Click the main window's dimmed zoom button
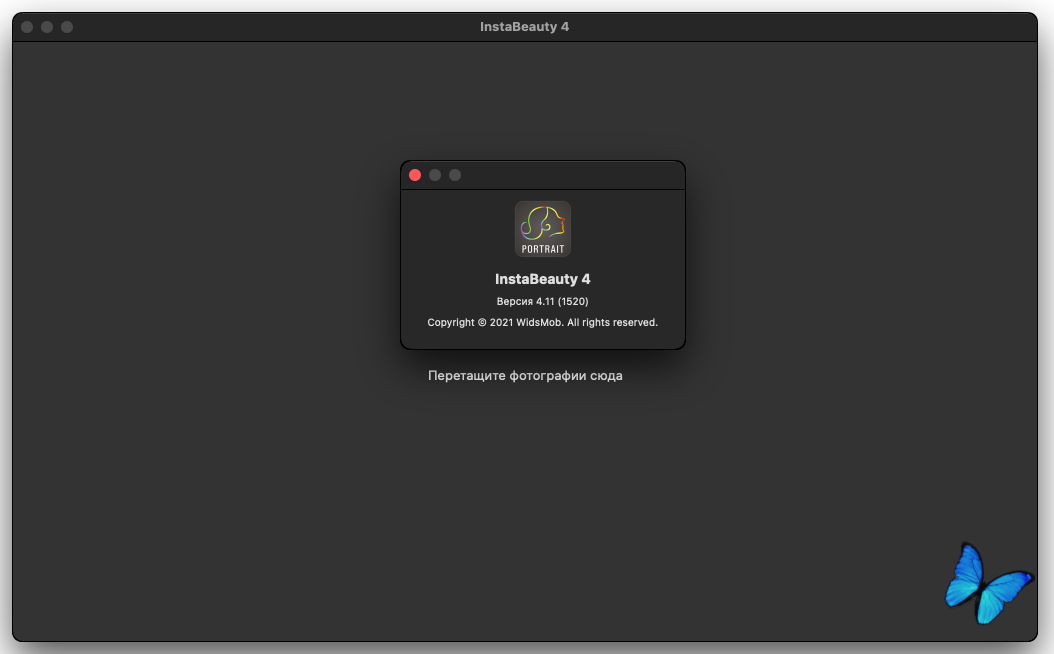This screenshot has height=654, width=1054. coord(67,27)
